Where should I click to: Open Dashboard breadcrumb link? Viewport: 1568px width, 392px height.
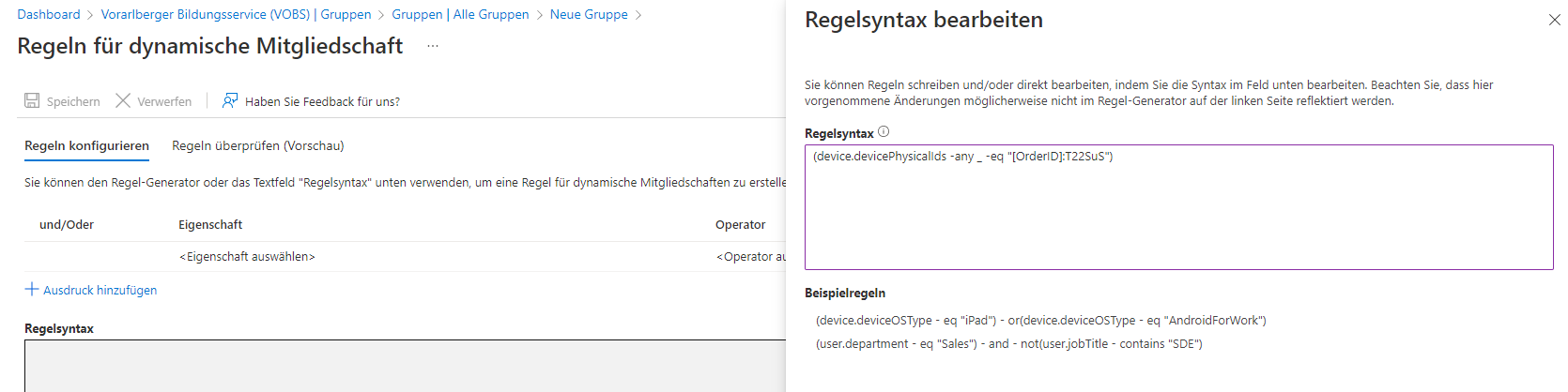(49, 14)
